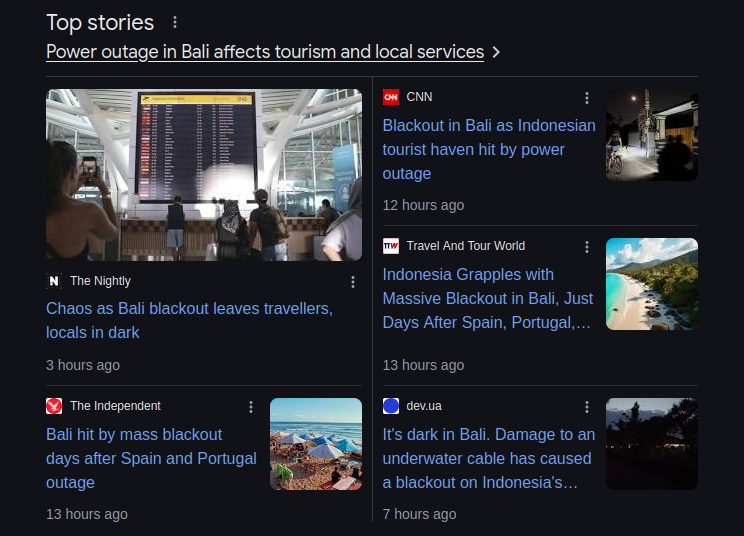Screen dimensions: 744x536
Task: Open CNN 'Blackout in Bali as Indonesian tourist haven' article
Action: pos(489,149)
